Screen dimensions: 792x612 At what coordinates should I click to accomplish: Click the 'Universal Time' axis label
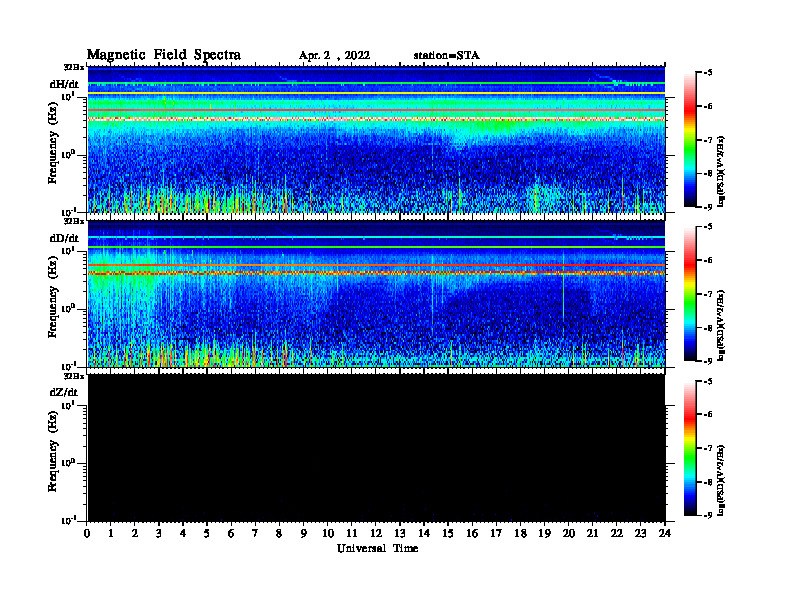377,548
